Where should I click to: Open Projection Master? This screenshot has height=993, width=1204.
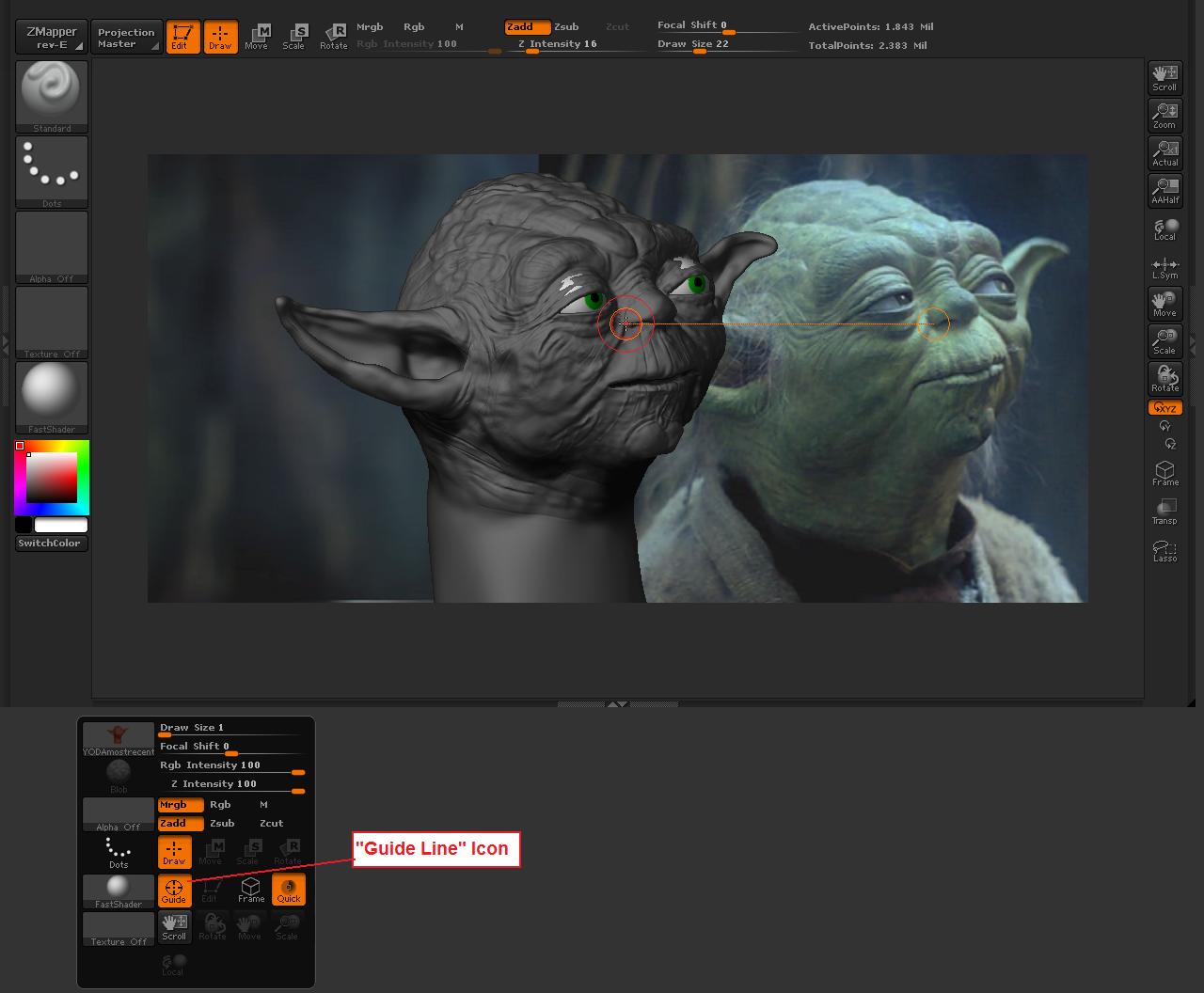click(x=126, y=37)
